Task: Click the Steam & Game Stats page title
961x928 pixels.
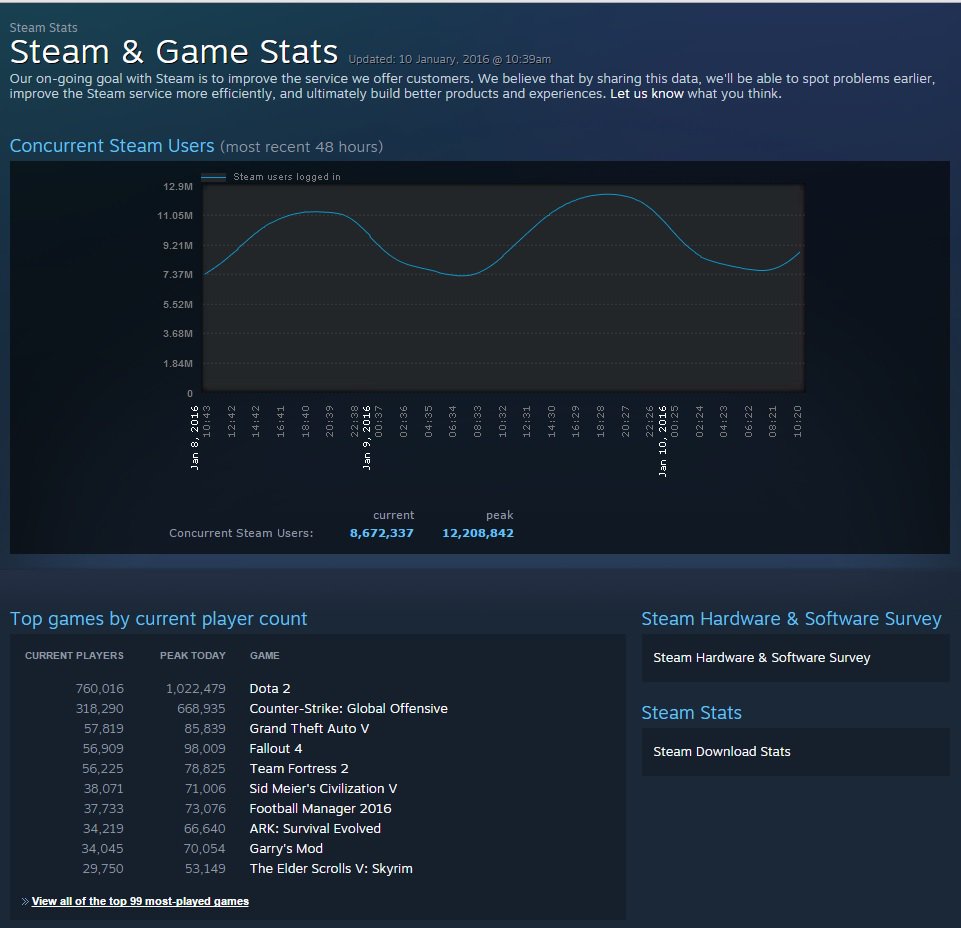Action: click(x=174, y=51)
